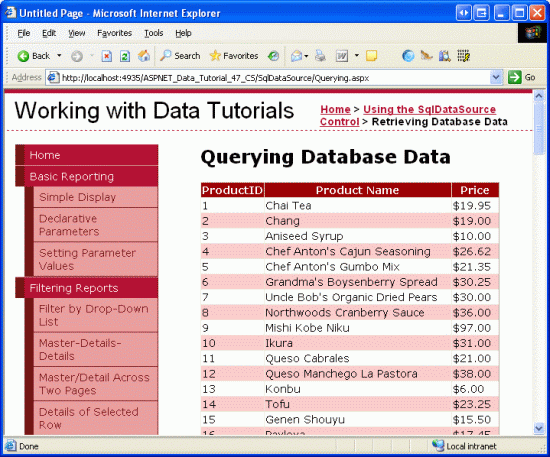This screenshot has width=550, height=457.
Task: Follow the Using the SqlDataSource Control link
Action: coord(408,115)
